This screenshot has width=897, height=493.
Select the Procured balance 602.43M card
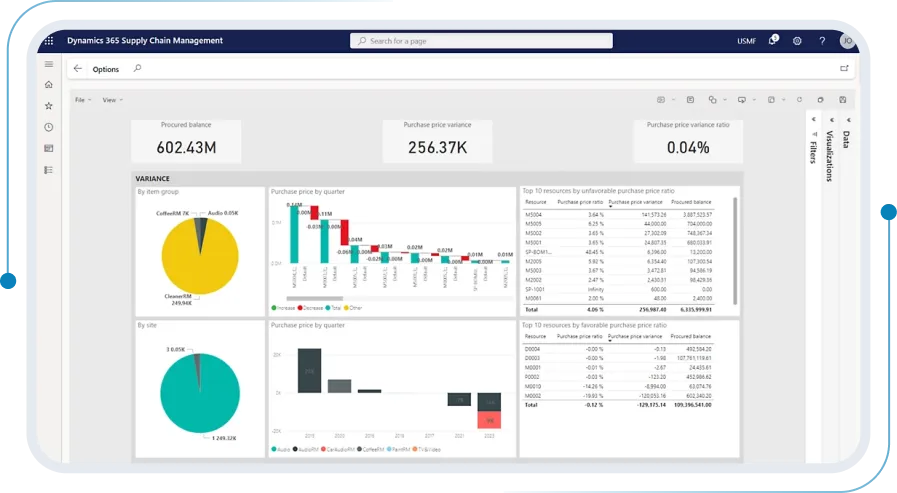click(186, 141)
